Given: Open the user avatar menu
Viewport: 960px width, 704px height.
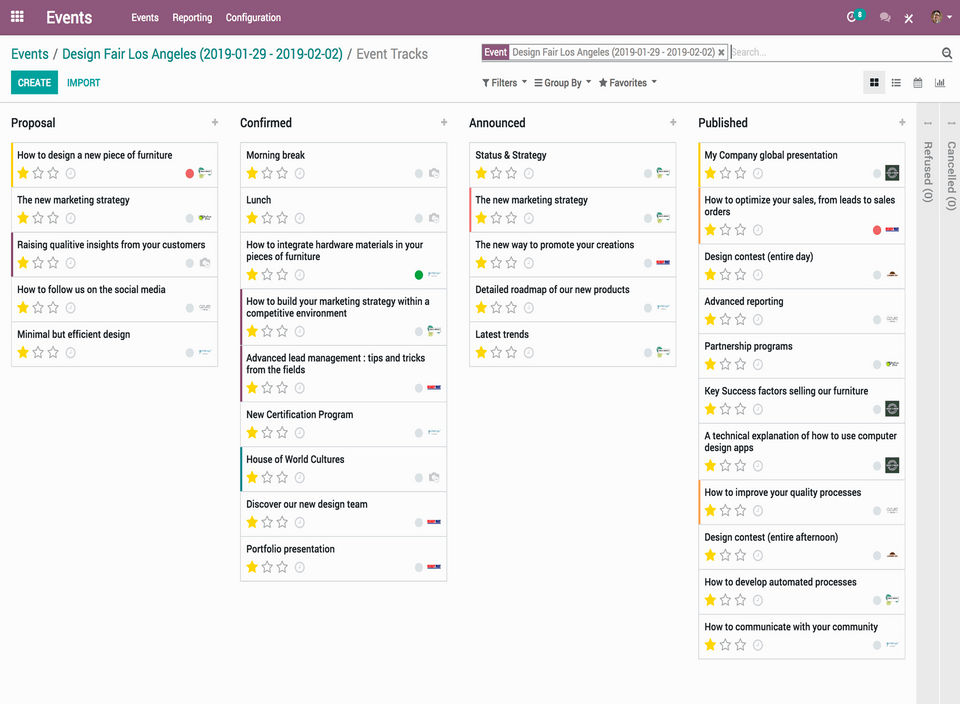Looking at the screenshot, I should pos(940,17).
